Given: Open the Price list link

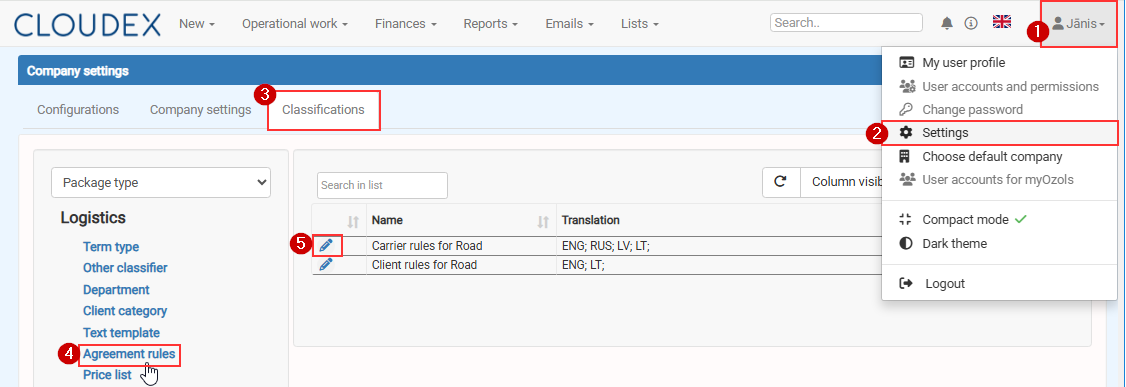Looking at the screenshot, I should click(108, 375).
